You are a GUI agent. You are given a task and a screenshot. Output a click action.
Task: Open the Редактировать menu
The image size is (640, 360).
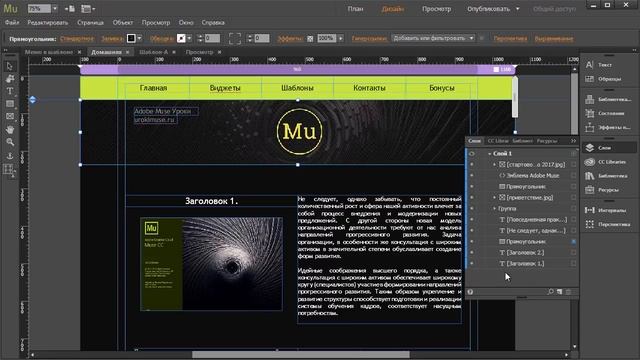coord(48,22)
